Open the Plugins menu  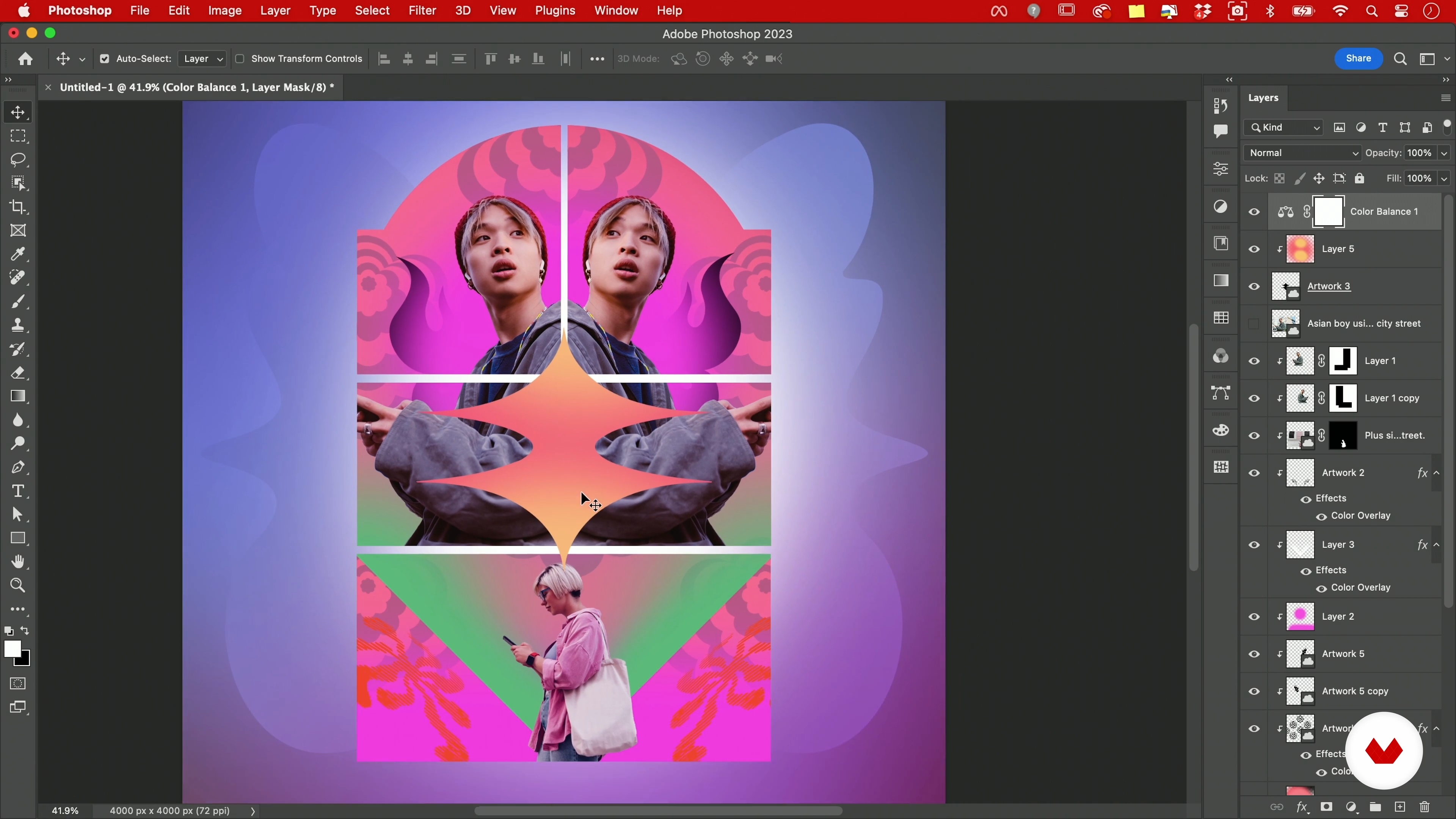click(x=555, y=11)
